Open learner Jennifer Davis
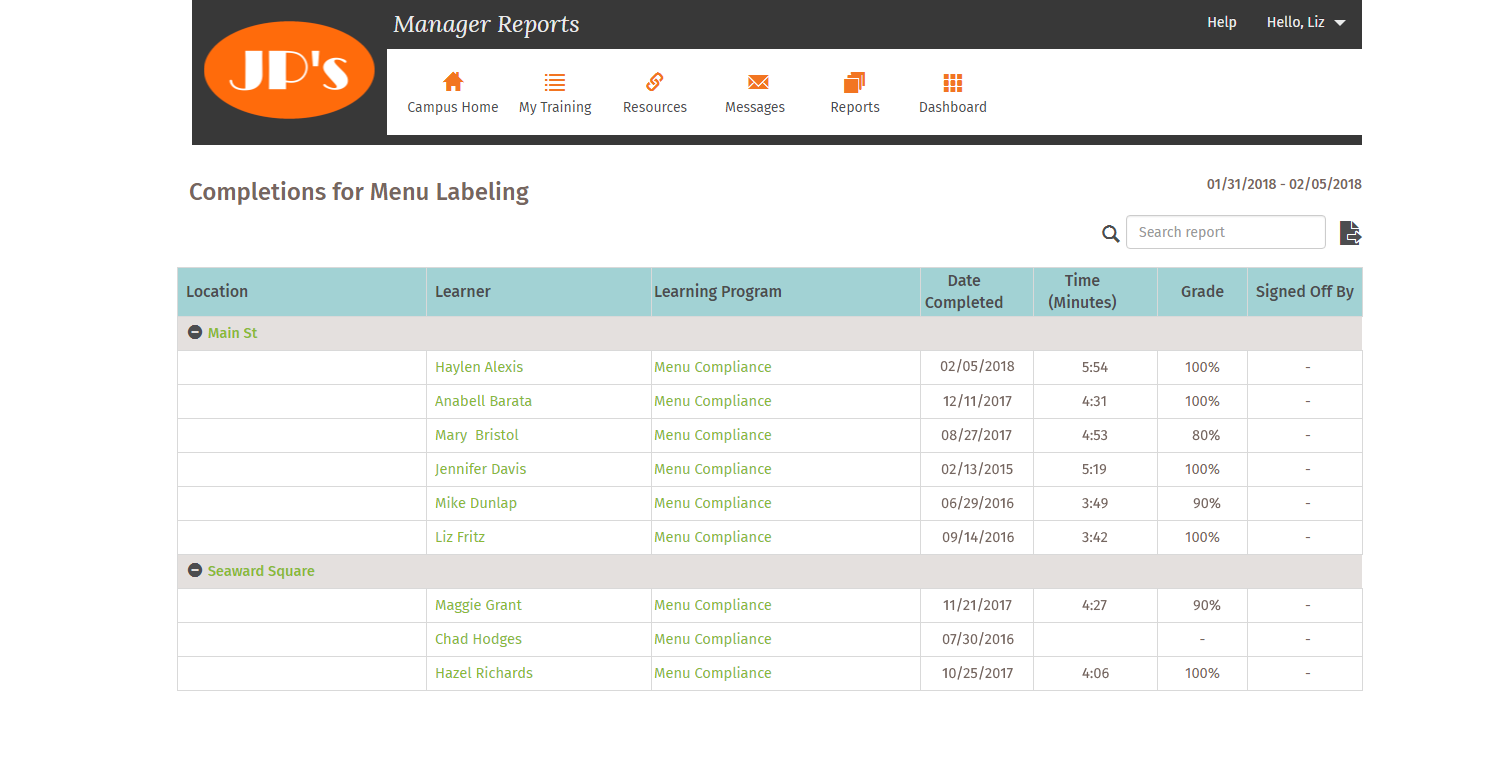Viewport: 1490px width, 774px height. (x=480, y=469)
